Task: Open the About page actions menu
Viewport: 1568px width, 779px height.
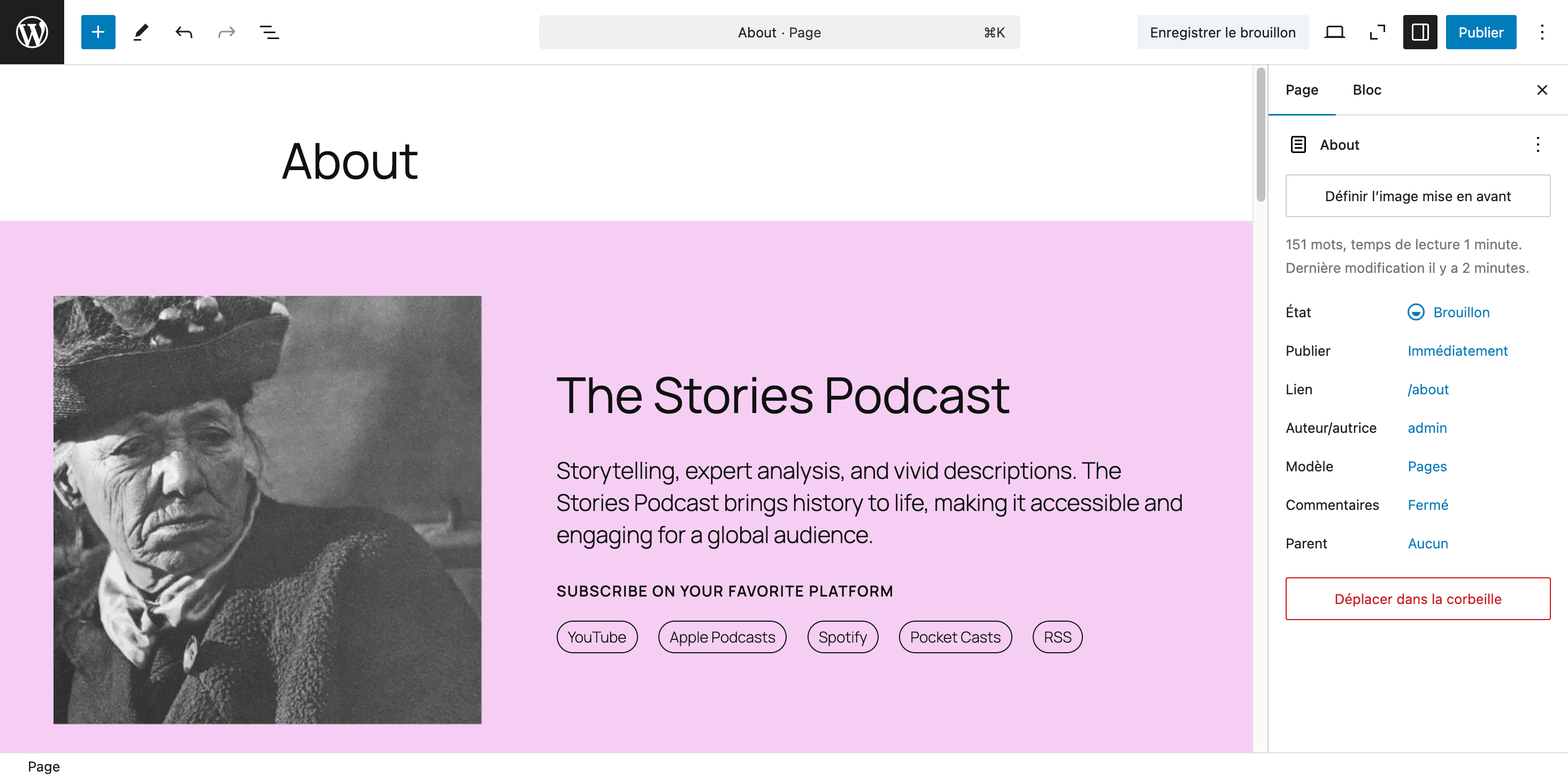Action: 1538,144
